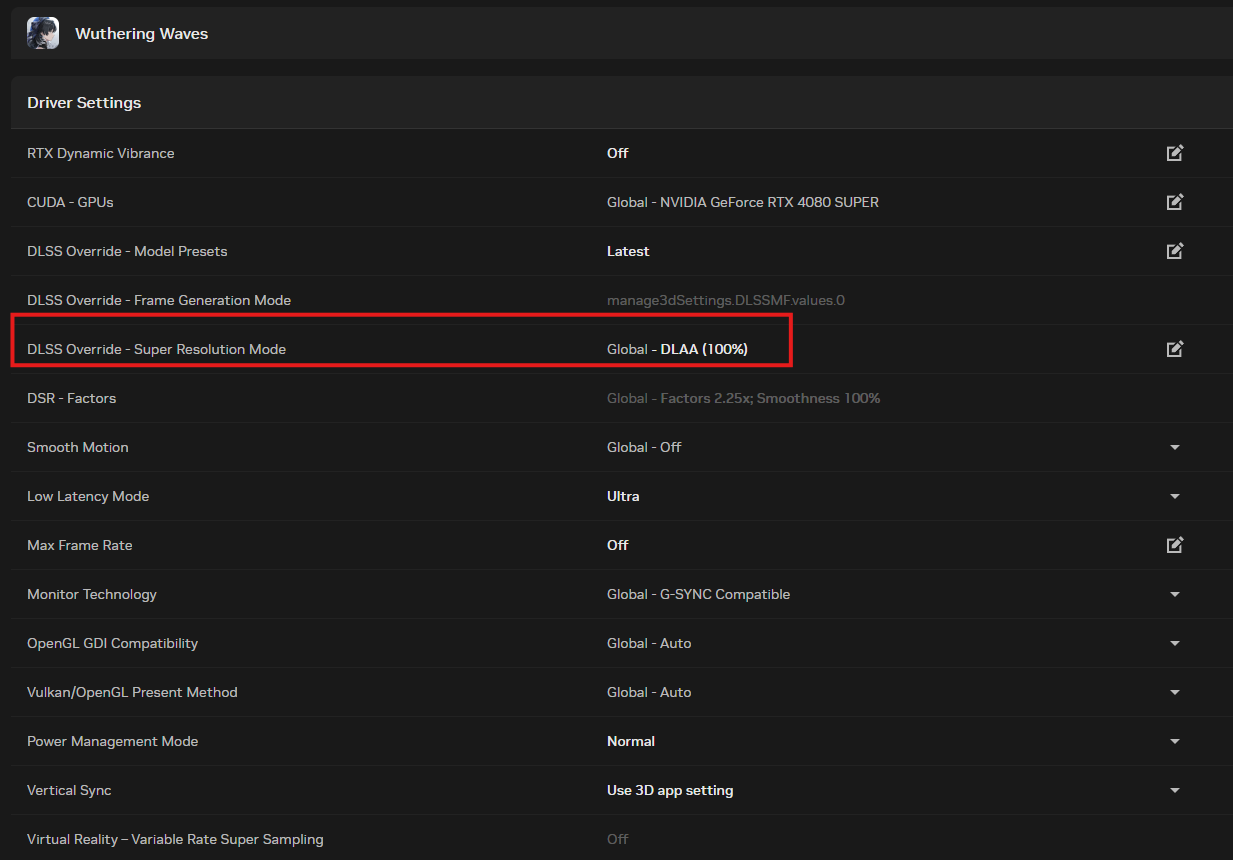Screen dimensions: 1233x860
Task: Click the manage3dSettings.DLSSMF.values.0 text
Action: (726, 300)
